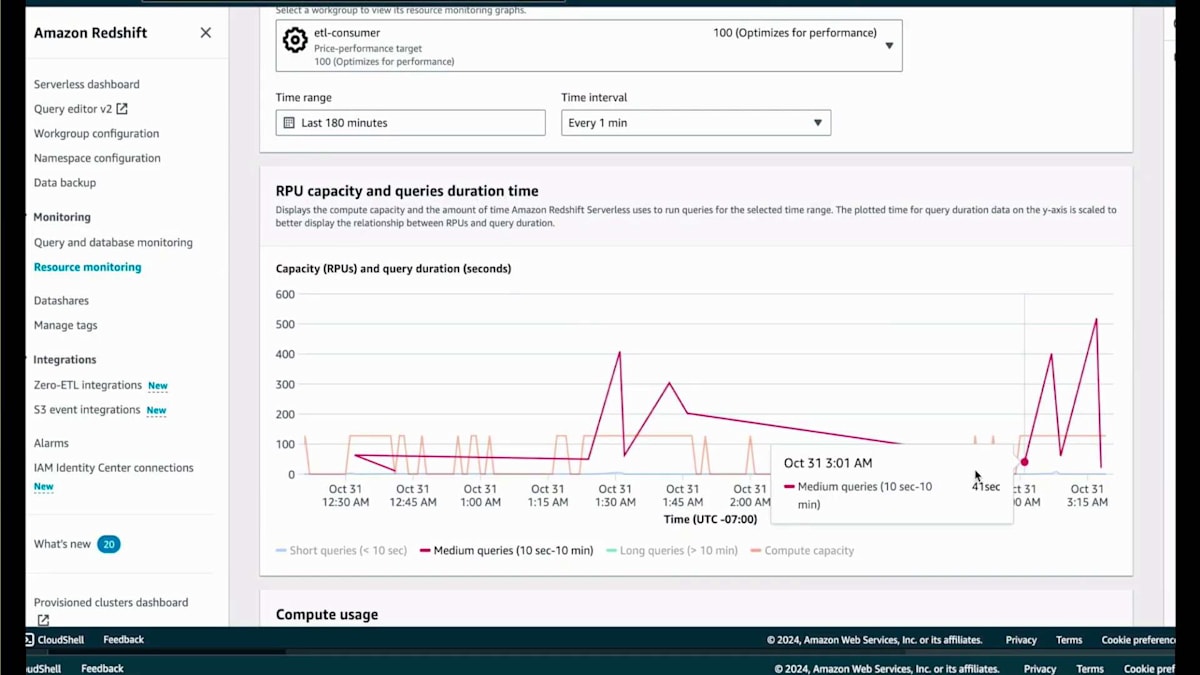Screen dimensions: 1200x675
Task: Select Resource monitoring in sidebar
Action: (x=88, y=267)
